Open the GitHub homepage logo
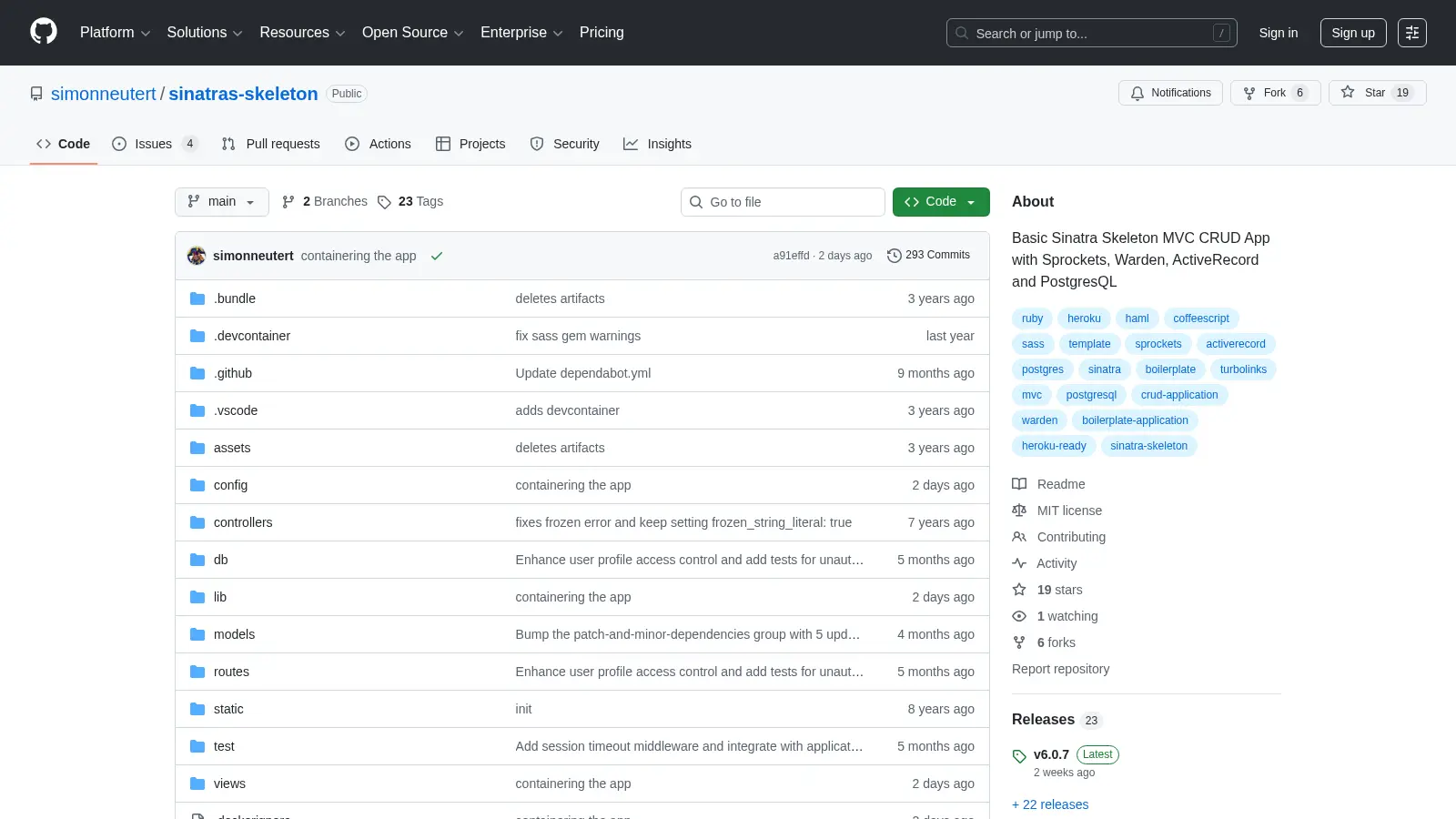Image resolution: width=1456 pixels, height=819 pixels. click(44, 32)
